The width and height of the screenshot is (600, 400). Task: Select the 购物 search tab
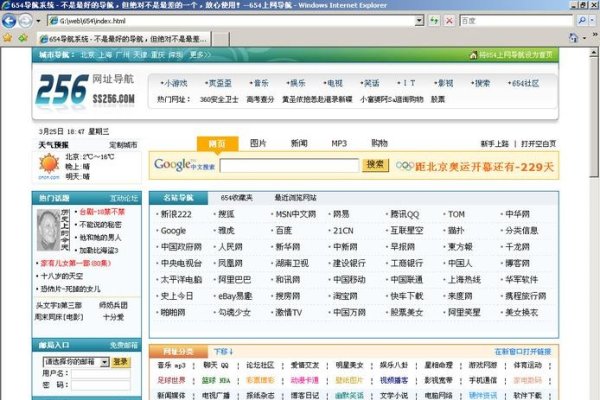click(x=380, y=143)
